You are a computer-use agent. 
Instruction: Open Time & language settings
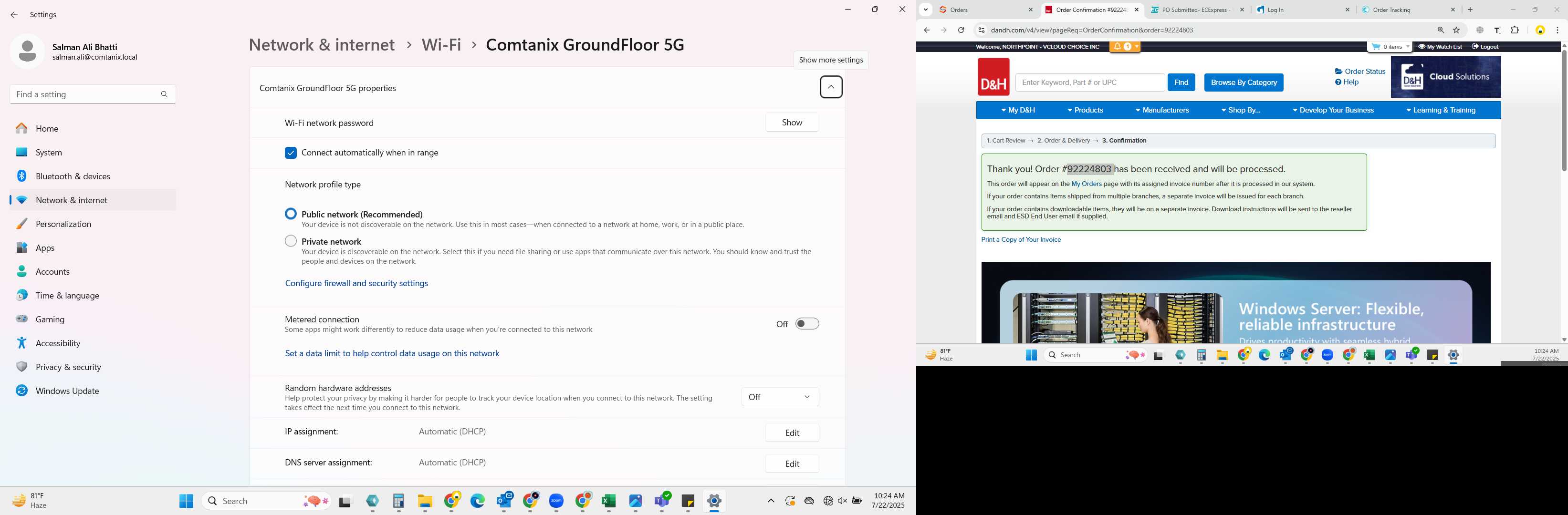[x=93, y=296]
